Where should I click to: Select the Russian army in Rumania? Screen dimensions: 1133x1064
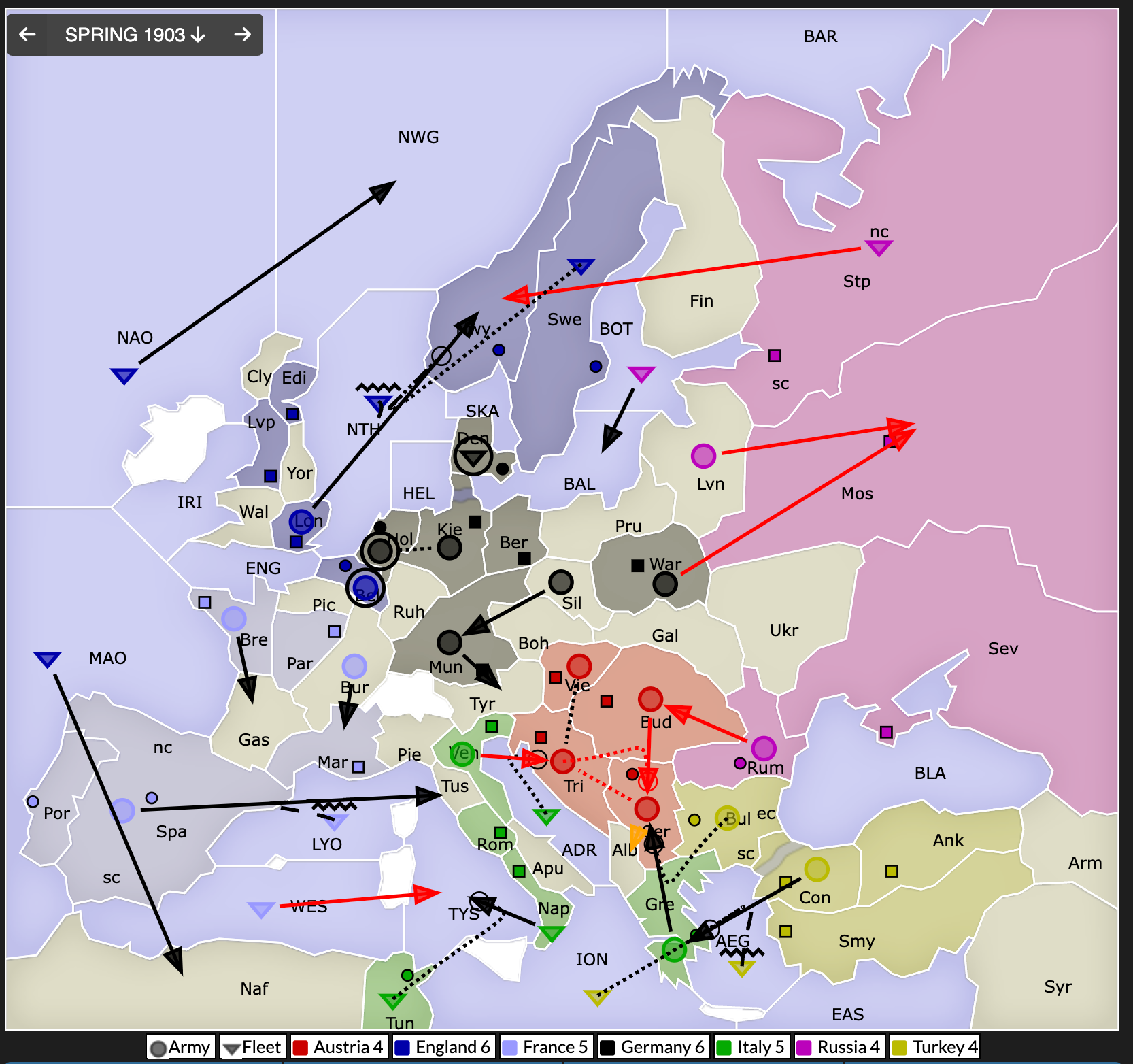pyautogui.click(x=763, y=748)
